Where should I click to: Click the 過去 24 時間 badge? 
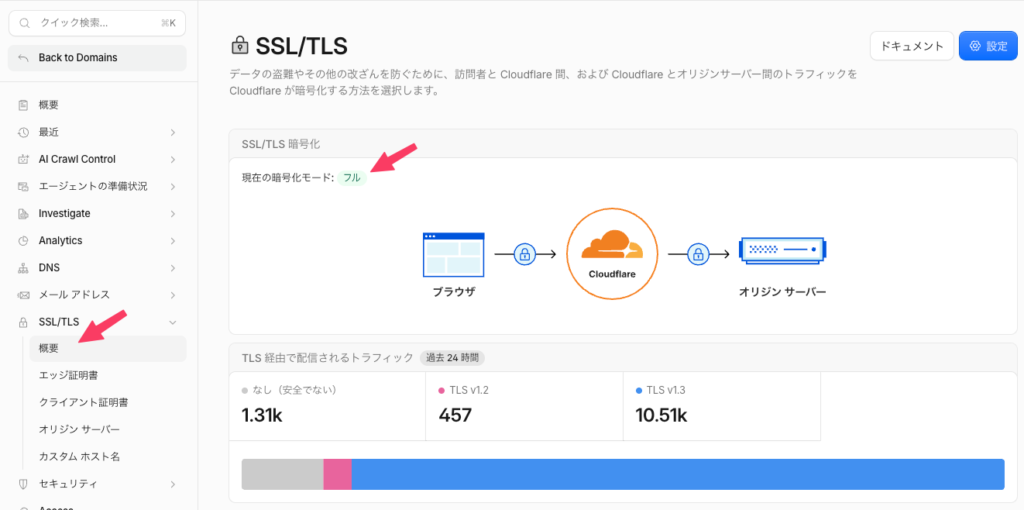pos(452,358)
